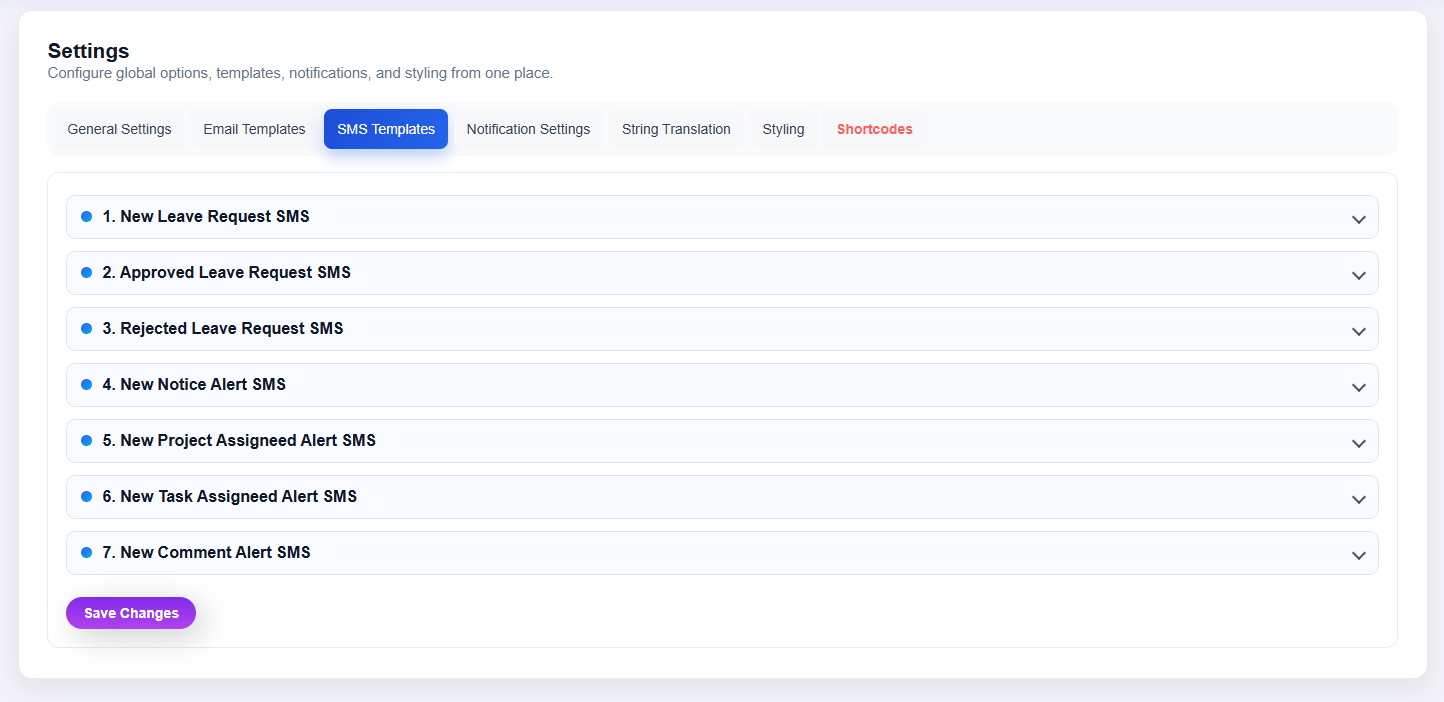
Task: Click blue dot beside New Project Assigneed Alert SMS
Action: (x=86, y=440)
